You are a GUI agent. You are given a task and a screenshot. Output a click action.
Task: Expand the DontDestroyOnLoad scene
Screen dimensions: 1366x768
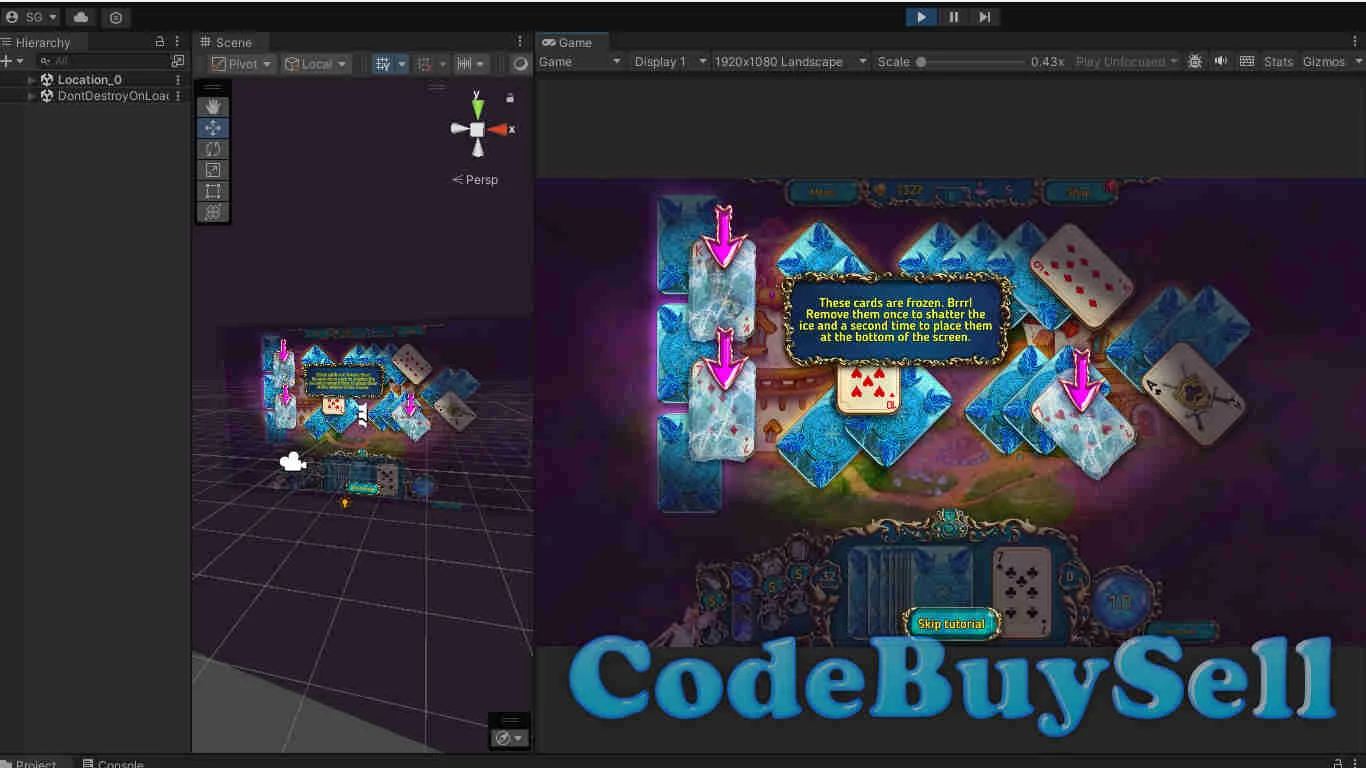coord(32,97)
